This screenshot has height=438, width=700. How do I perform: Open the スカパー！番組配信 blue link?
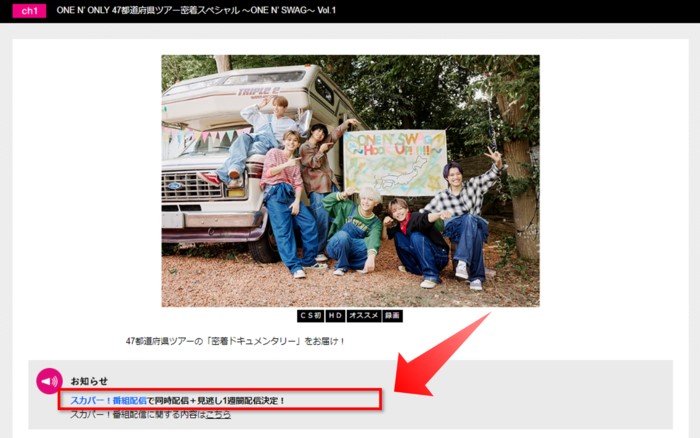coord(108,400)
